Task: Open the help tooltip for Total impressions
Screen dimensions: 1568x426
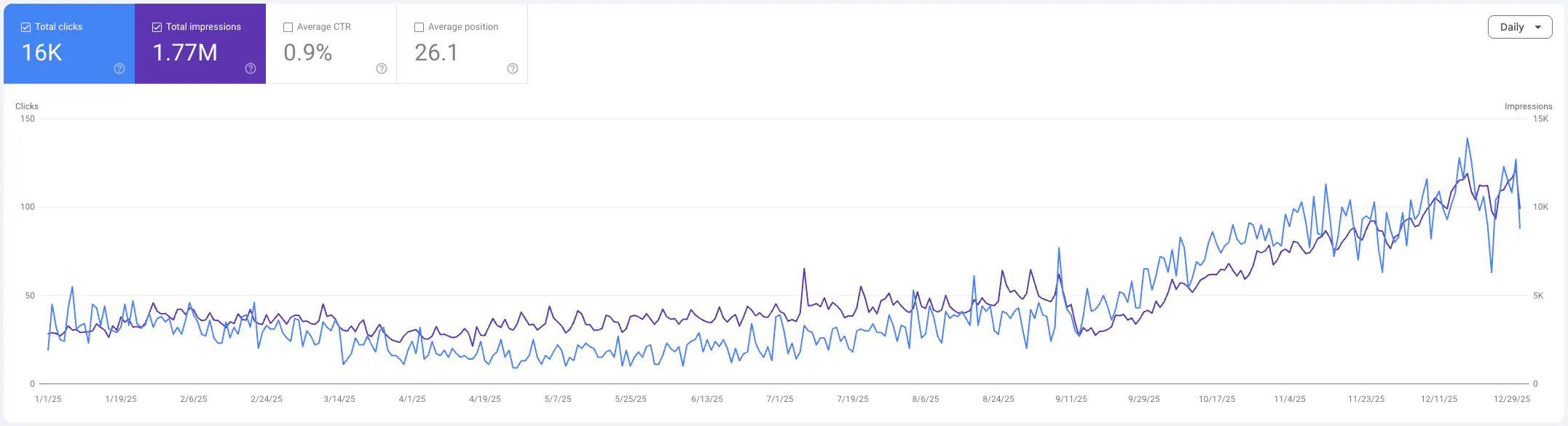Action: (250, 68)
